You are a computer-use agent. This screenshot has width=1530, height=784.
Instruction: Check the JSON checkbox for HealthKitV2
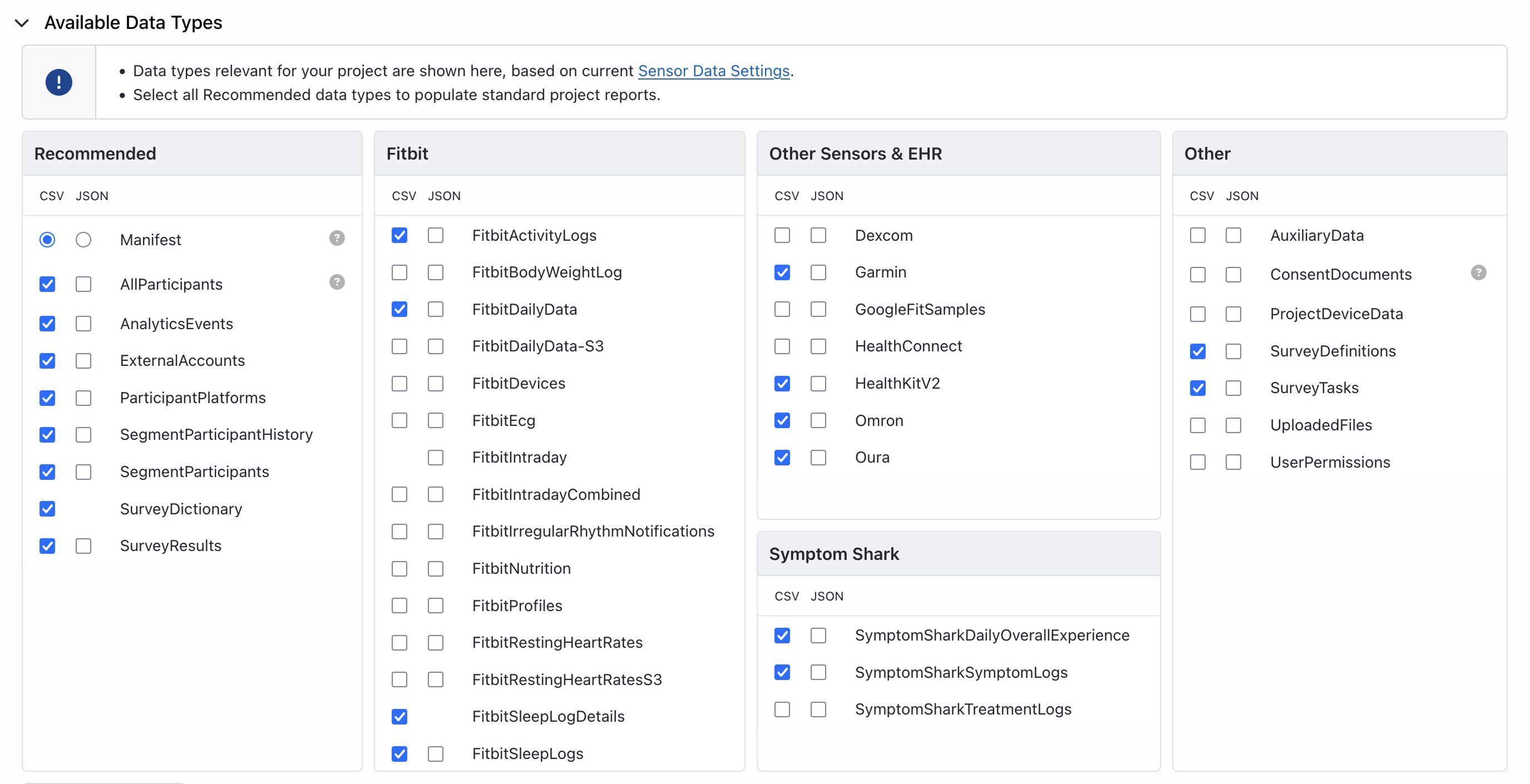coord(818,384)
